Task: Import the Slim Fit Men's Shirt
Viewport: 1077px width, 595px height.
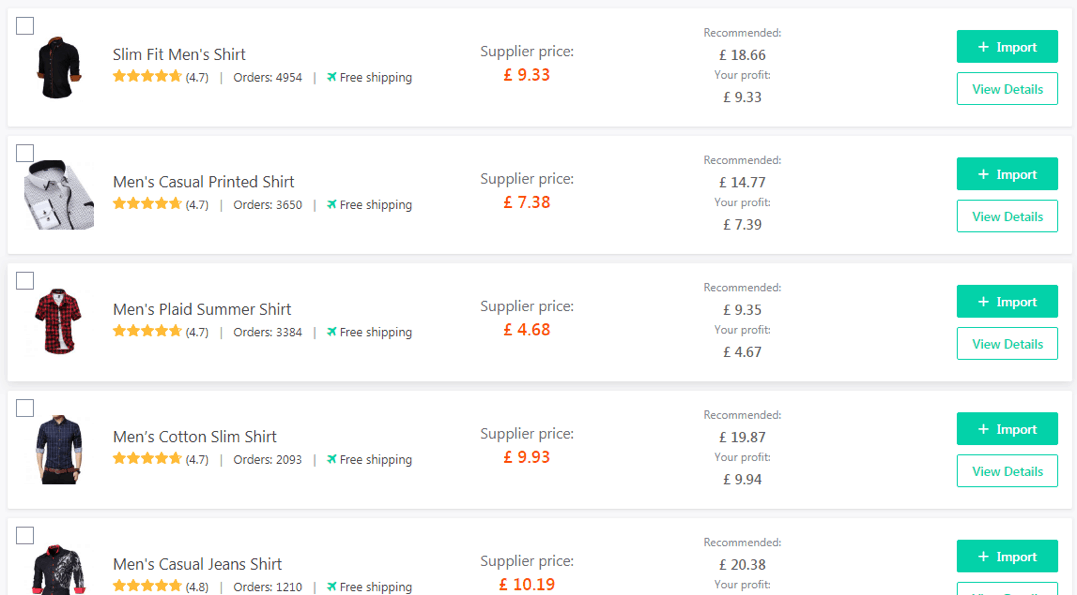Action: [x=1007, y=47]
